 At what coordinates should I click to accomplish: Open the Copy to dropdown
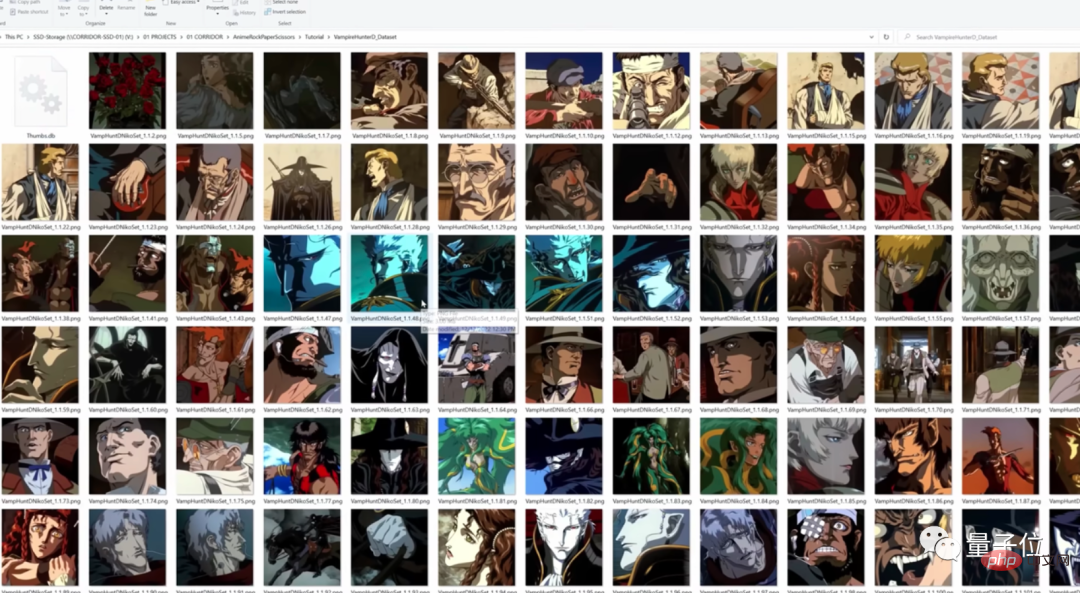click(x=83, y=10)
